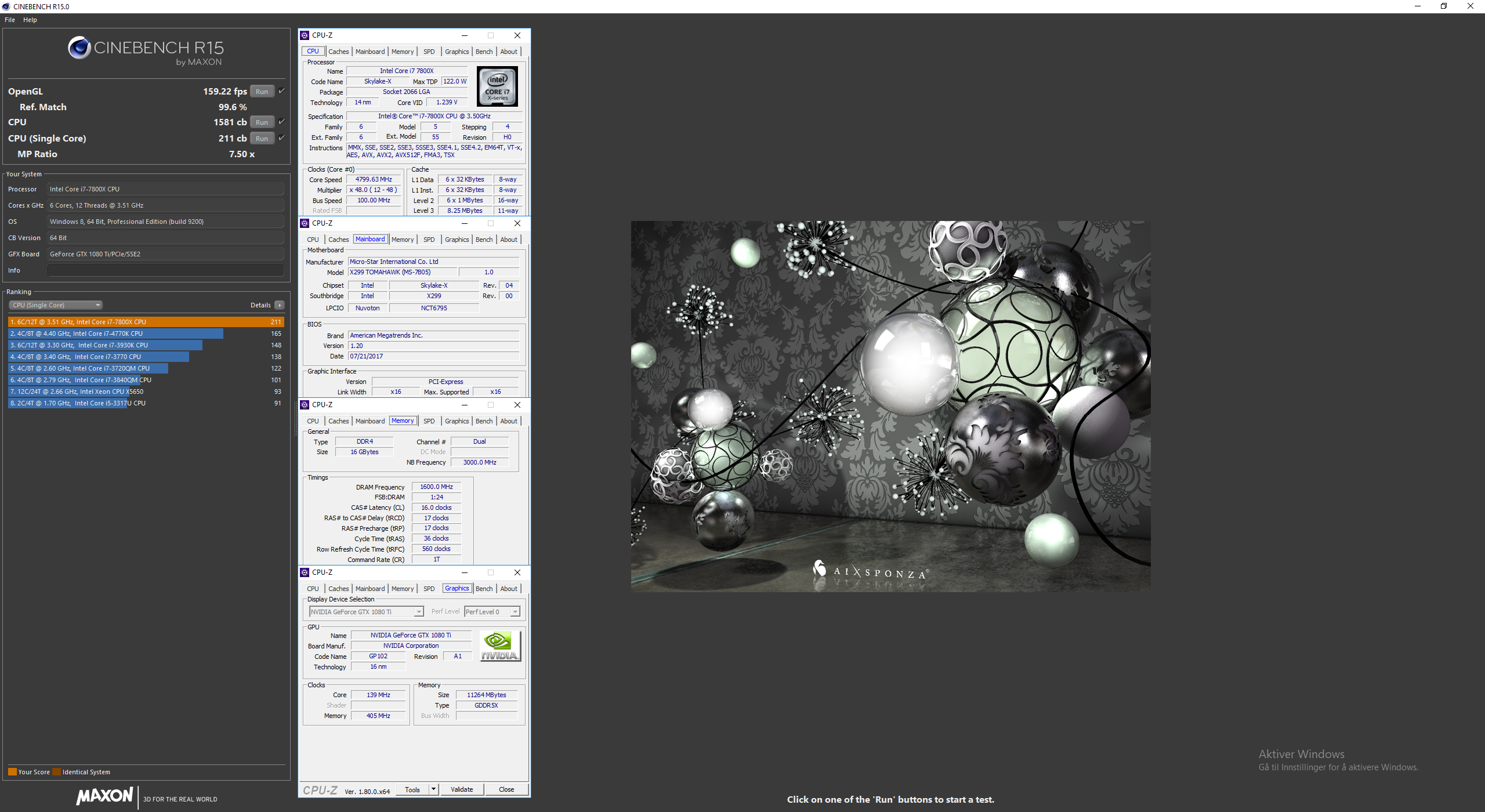
Task: Close the CPU-Z Mainboard window
Action: [517, 223]
